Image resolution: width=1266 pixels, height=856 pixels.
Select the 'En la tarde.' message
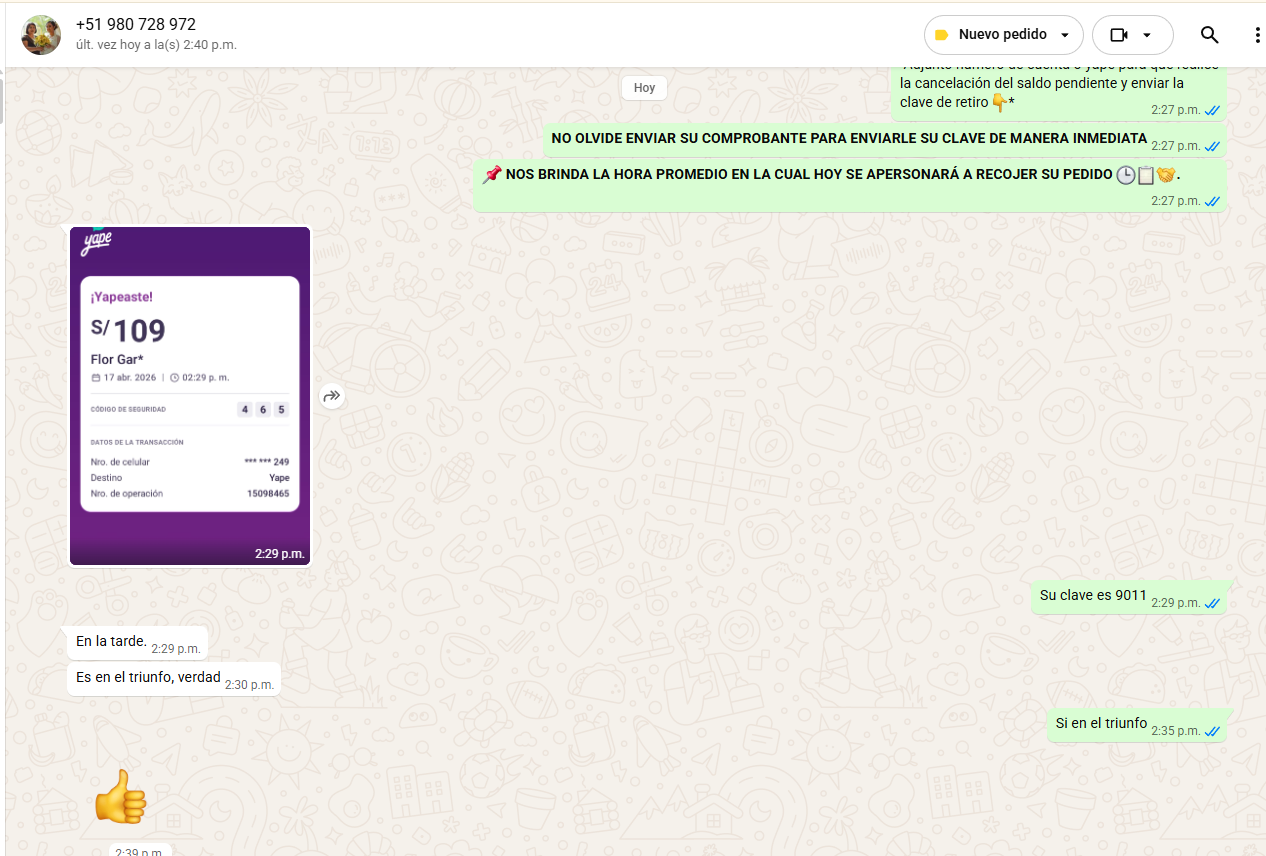[x=111, y=642]
